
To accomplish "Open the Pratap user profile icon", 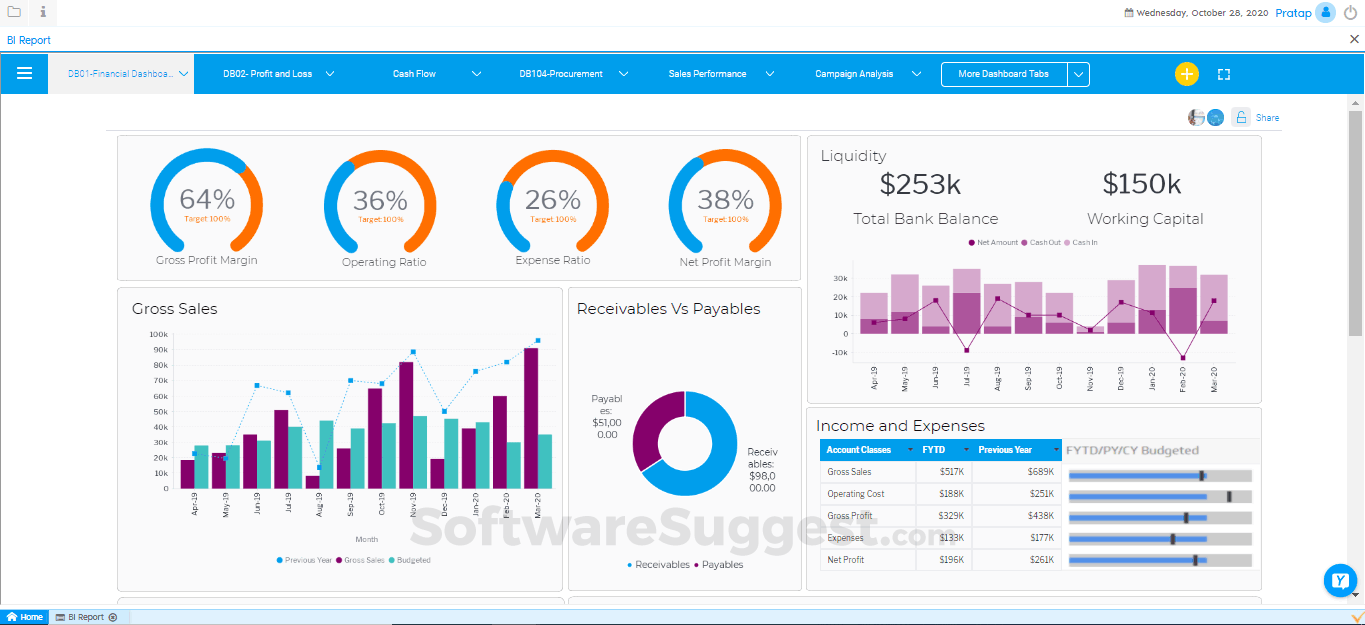I will [x=1326, y=13].
